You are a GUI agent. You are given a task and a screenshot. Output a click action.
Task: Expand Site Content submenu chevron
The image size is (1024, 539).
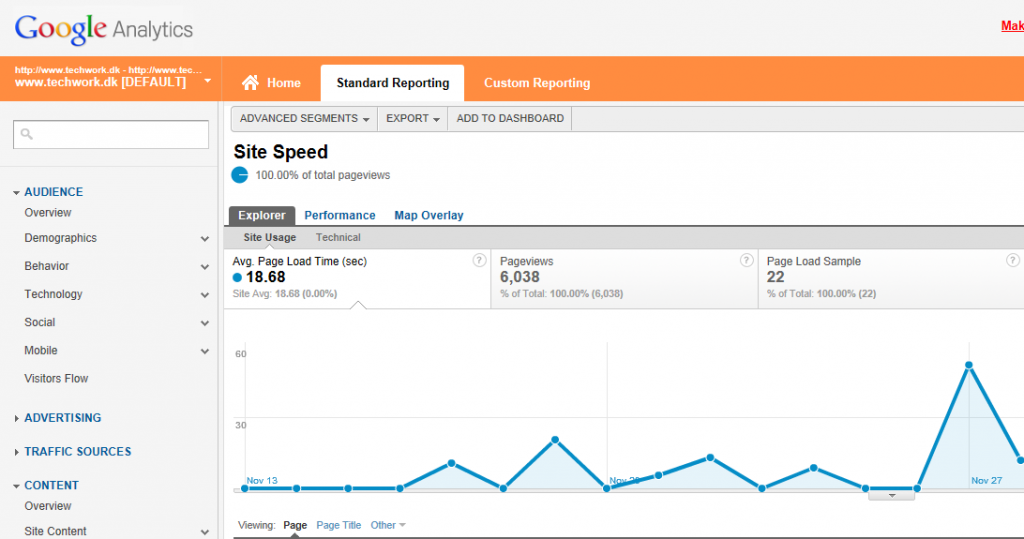click(x=204, y=532)
